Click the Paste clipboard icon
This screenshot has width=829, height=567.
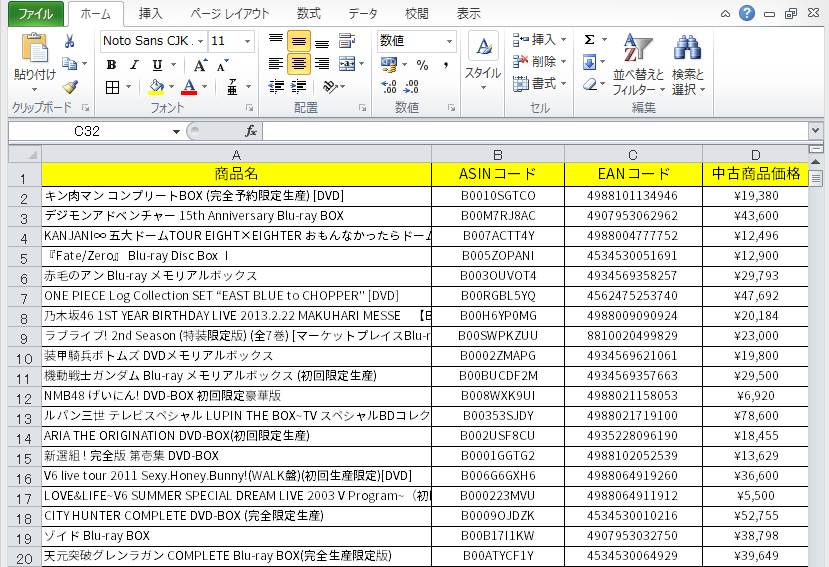[x=34, y=49]
